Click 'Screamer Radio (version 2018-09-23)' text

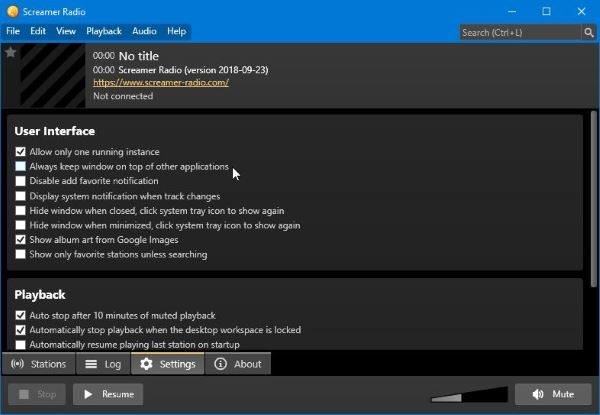[193, 70]
